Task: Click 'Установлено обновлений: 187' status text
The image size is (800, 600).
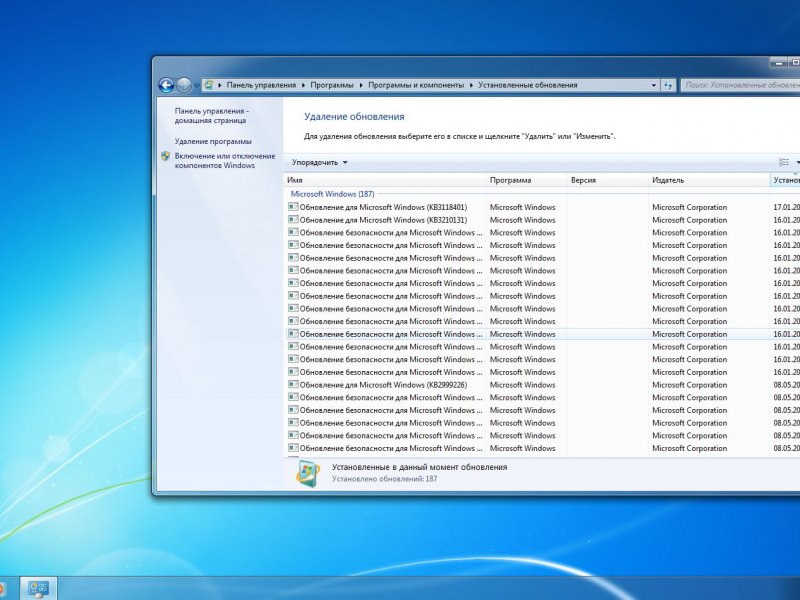Action: pyautogui.click(x=384, y=479)
